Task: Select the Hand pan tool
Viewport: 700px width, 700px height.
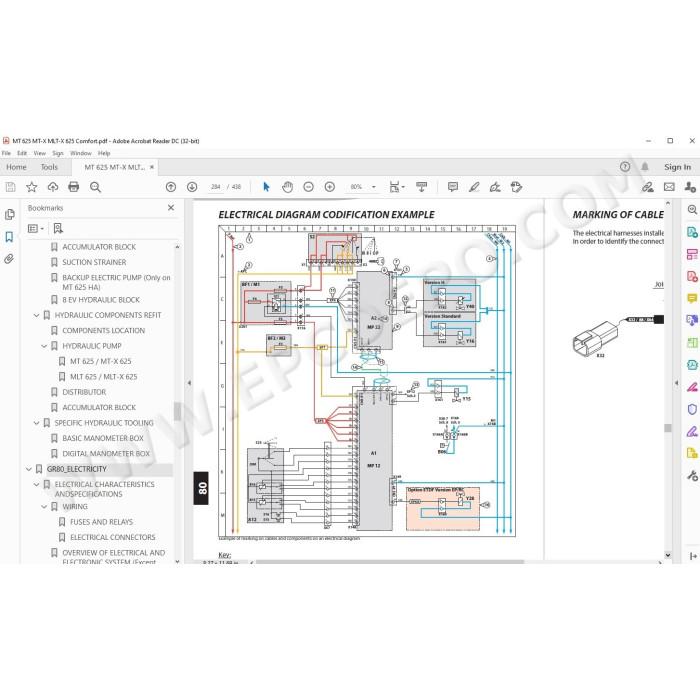Action: point(288,187)
